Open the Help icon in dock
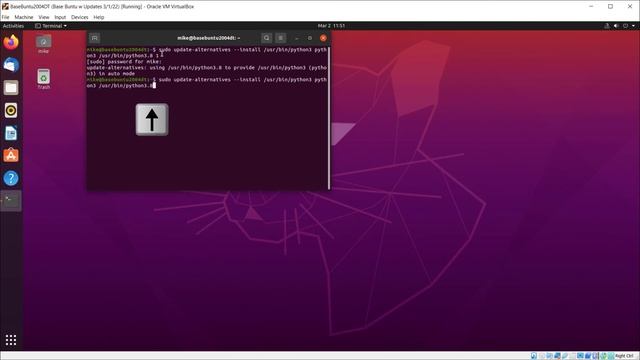This screenshot has width=640, height=360. click(x=11, y=178)
